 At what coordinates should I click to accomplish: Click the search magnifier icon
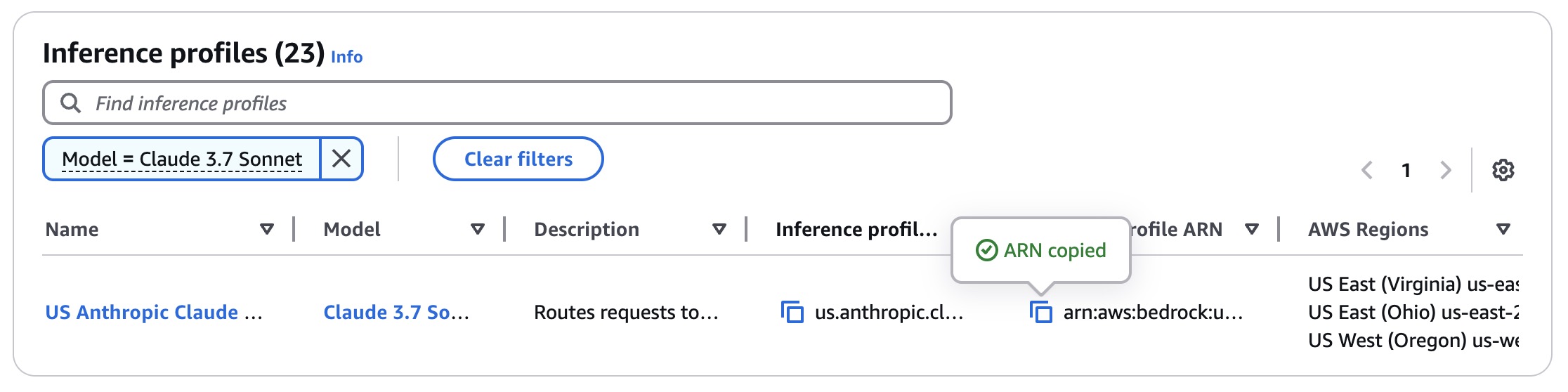[70, 103]
